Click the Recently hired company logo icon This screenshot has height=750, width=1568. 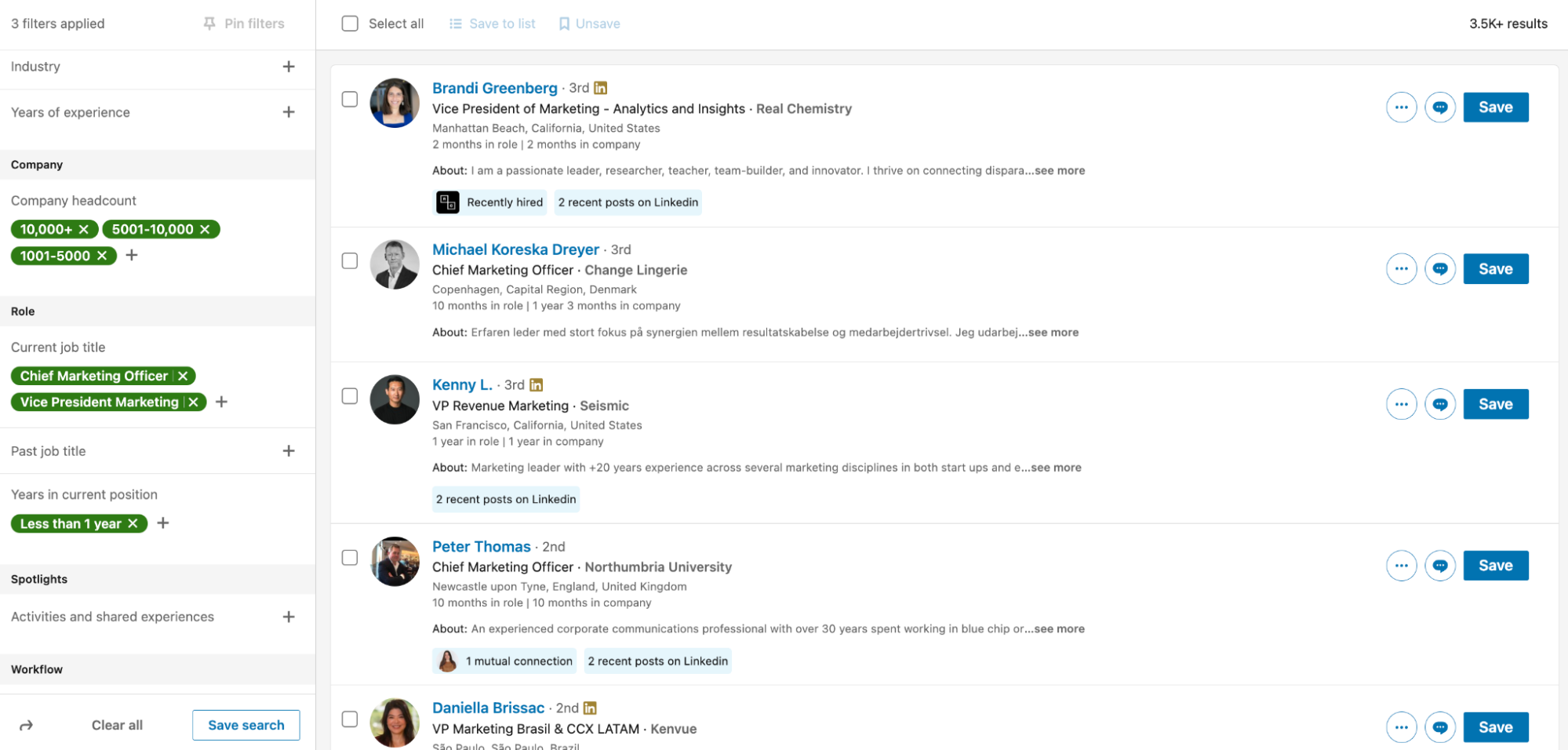[x=448, y=202]
